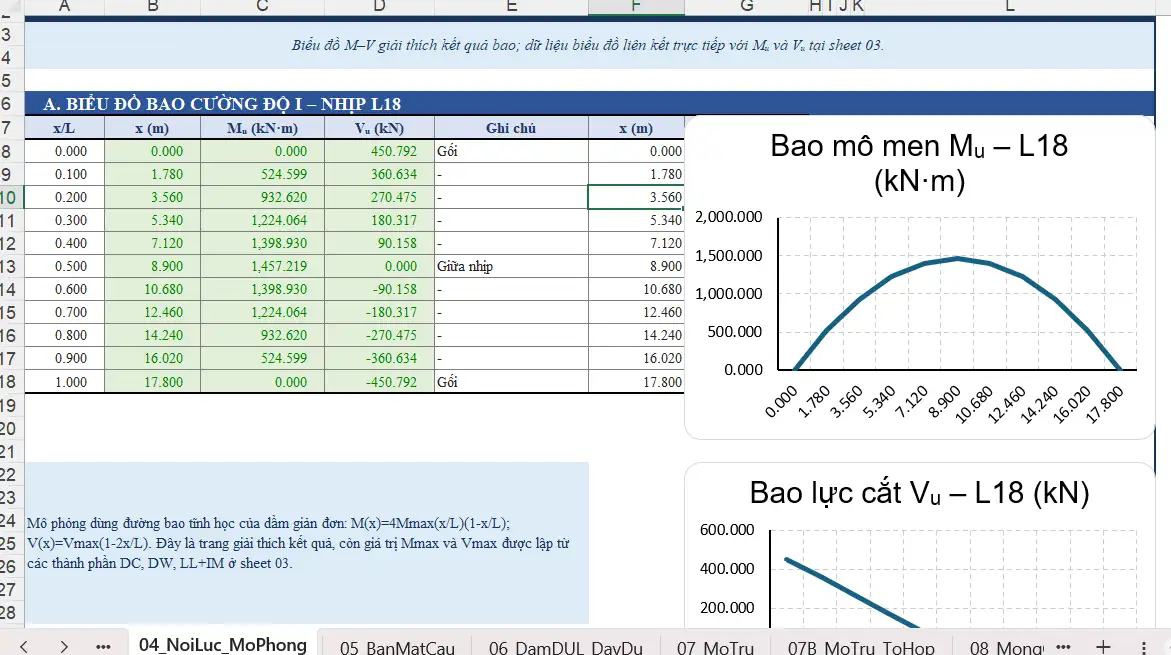Open the 07B_MoTru_ToHop sheet tab
Image resolution: width=1171 pixels, height=655 pixels.
coord(861,648)
